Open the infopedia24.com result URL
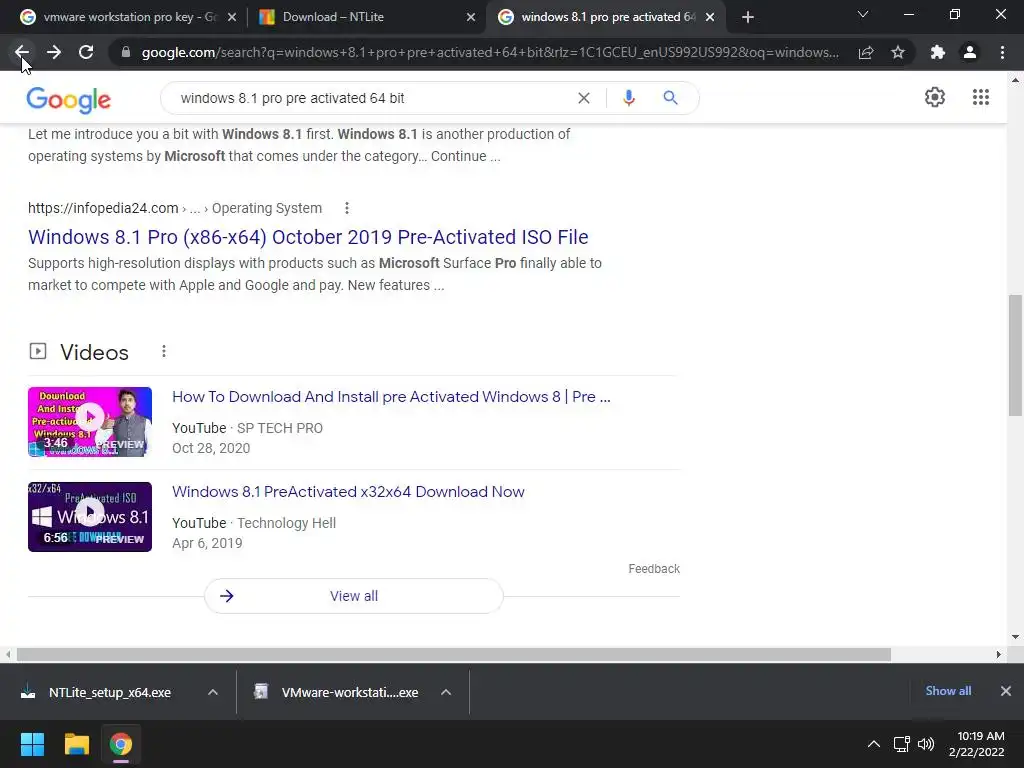 coord(103,208)
